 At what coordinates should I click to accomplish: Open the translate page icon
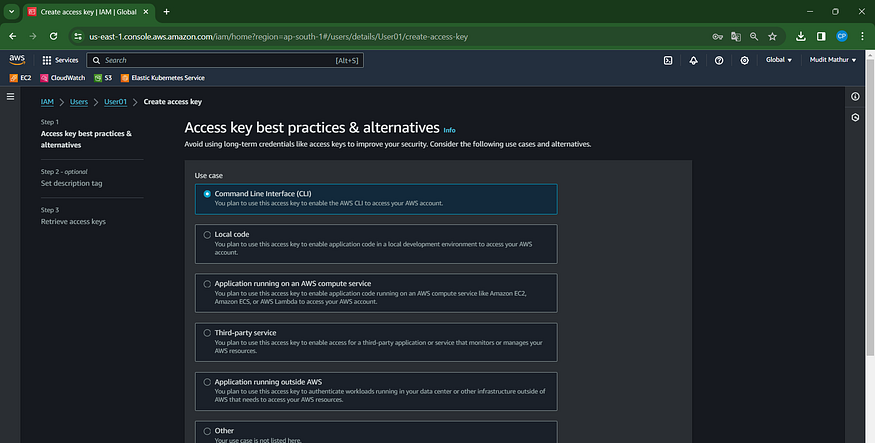click(736, 36)
